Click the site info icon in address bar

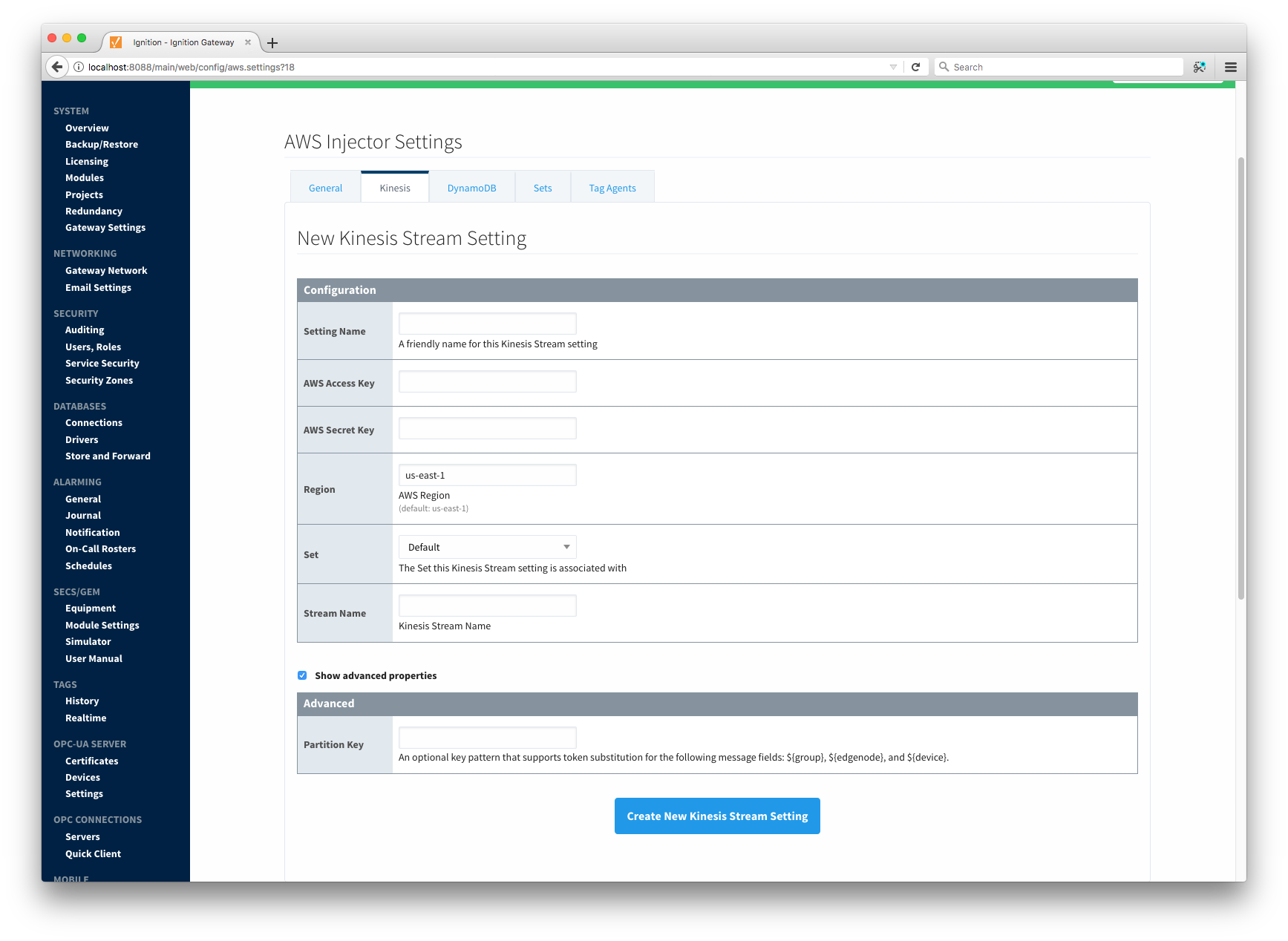tap(79, 67)
